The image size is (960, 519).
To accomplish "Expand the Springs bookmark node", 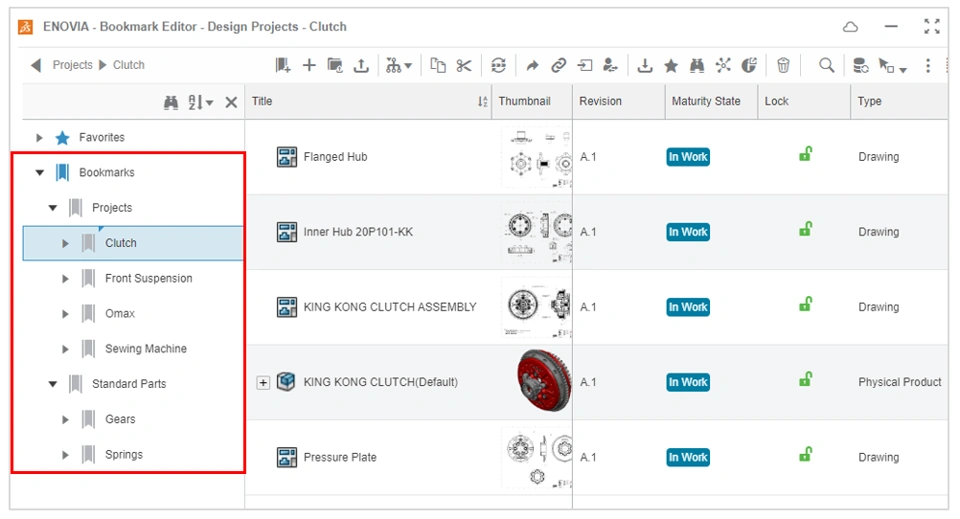I will coord(66,455).
